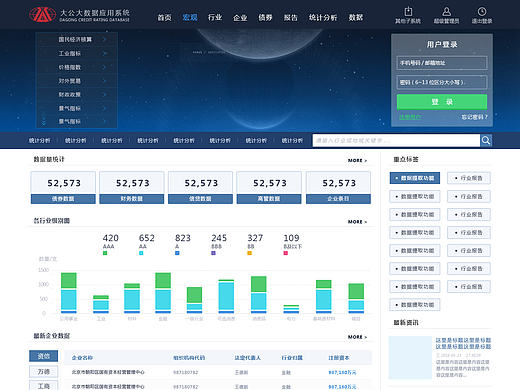Viewport: 520px width, 390px height.
Task: Switch to the 工商 table tab
Action: 43,385
